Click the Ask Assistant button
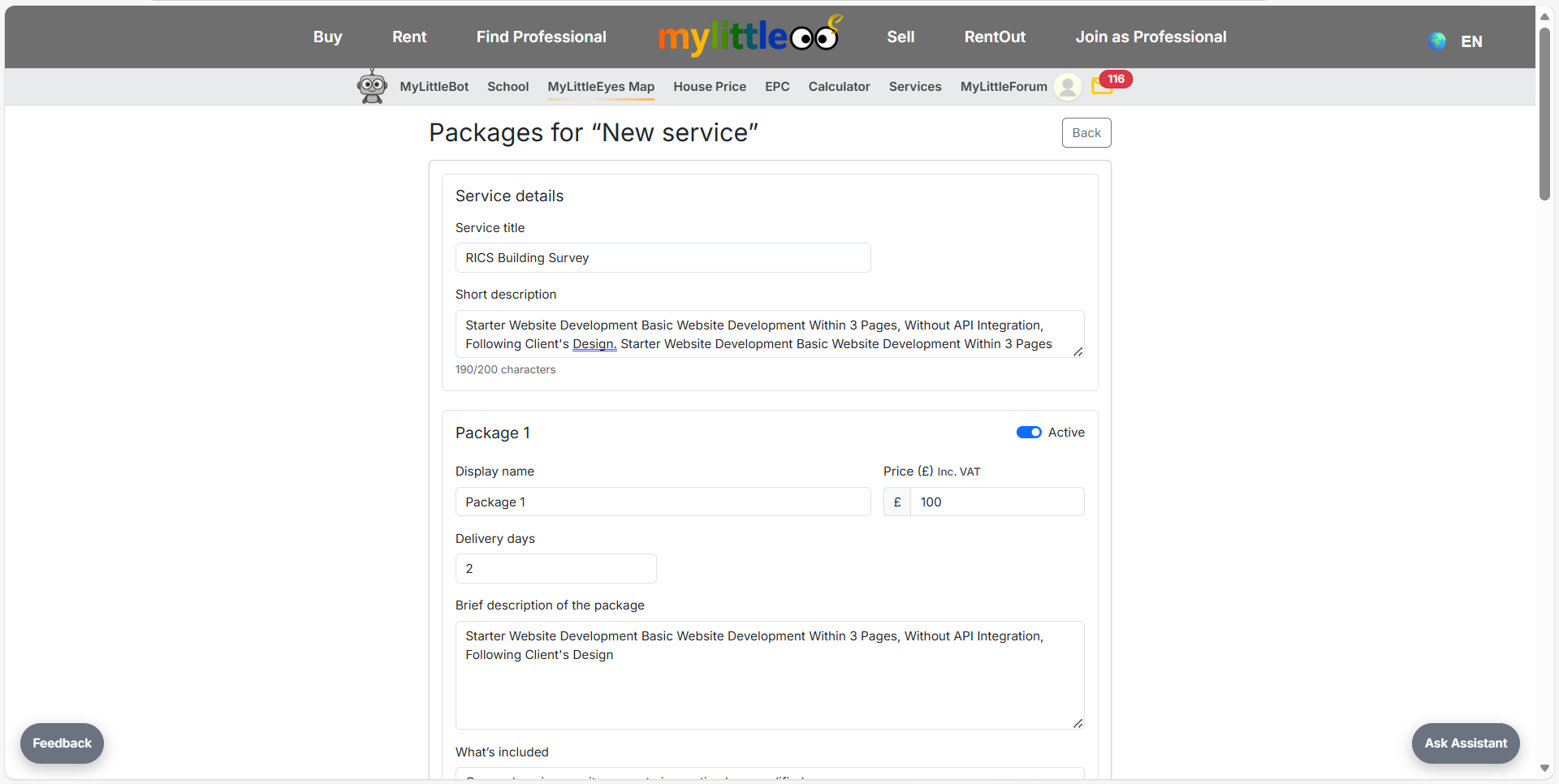Viewport: 1559px width, 784px height. coord(1465,743)
